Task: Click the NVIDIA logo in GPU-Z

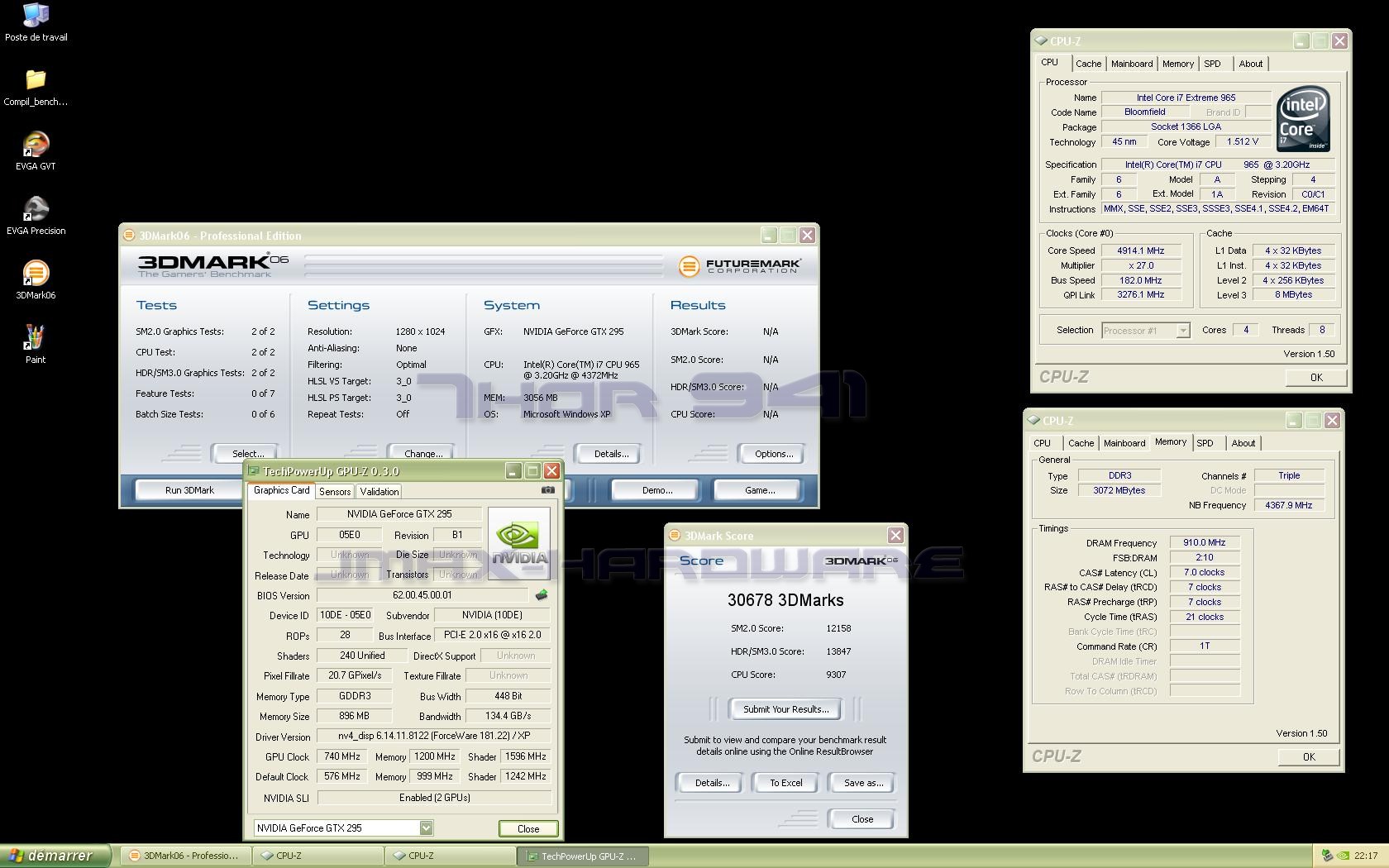Action: coord(519,542)
